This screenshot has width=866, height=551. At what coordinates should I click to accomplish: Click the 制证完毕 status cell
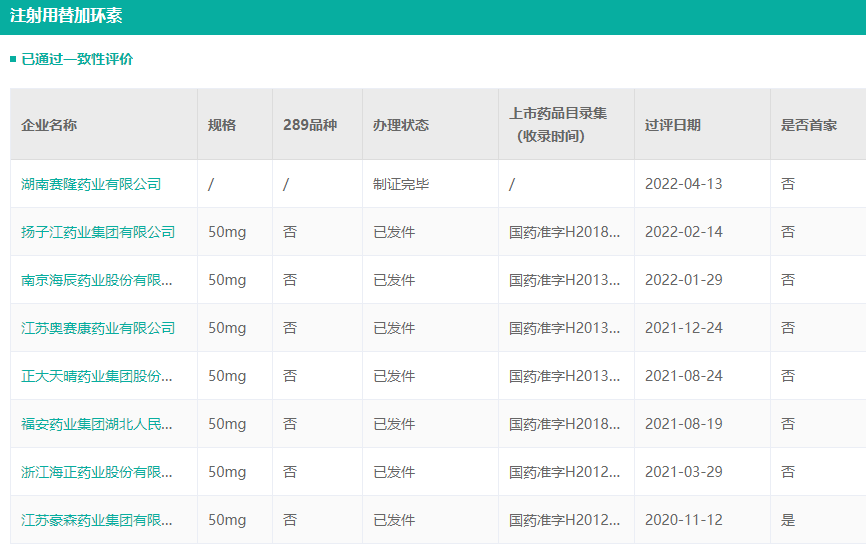(401, 184)
